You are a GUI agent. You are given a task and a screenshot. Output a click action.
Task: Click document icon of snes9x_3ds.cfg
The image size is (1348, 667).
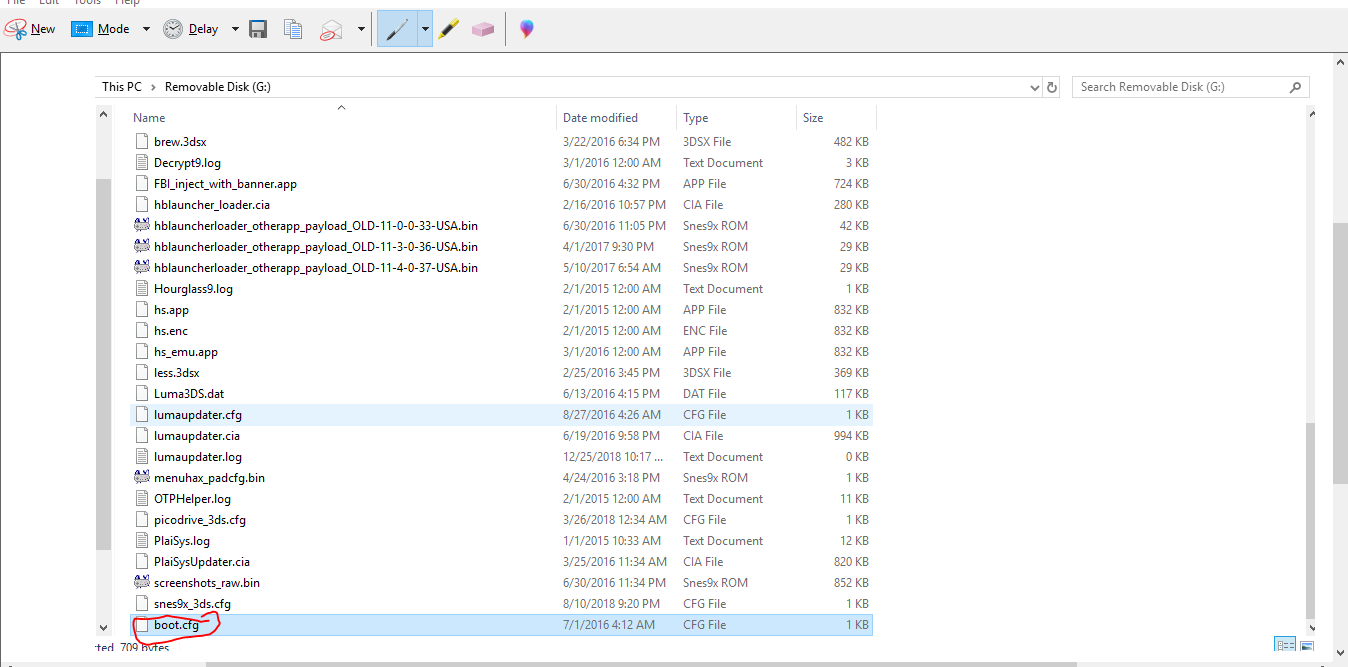coord(141,604)
